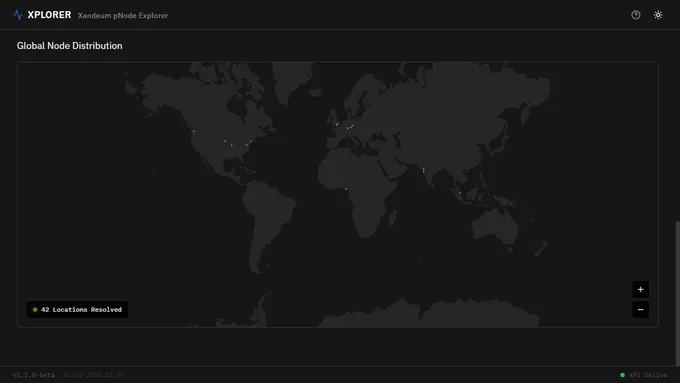Zoom out of the map with minus
The width and height of the screenshot is (680, 383).
coord(640,310)
